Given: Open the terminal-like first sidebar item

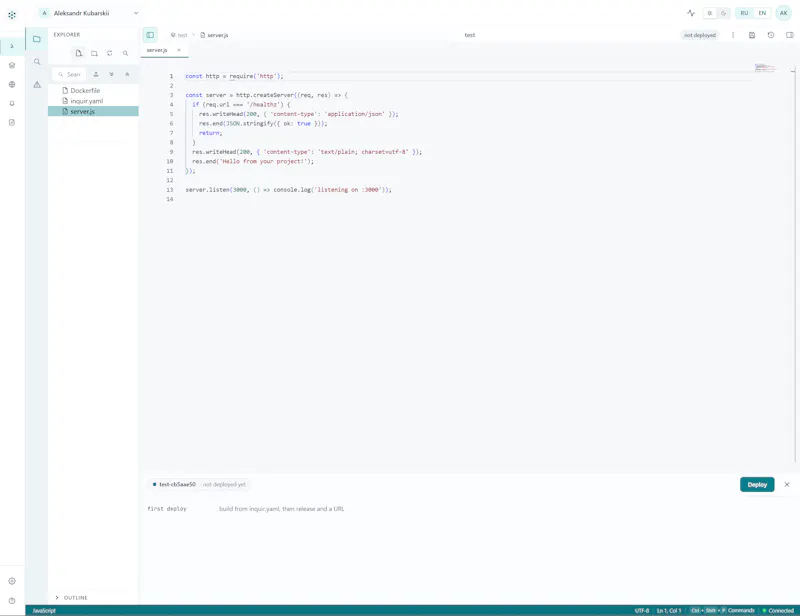Looking at the screenshot, I should click(12, 46).
